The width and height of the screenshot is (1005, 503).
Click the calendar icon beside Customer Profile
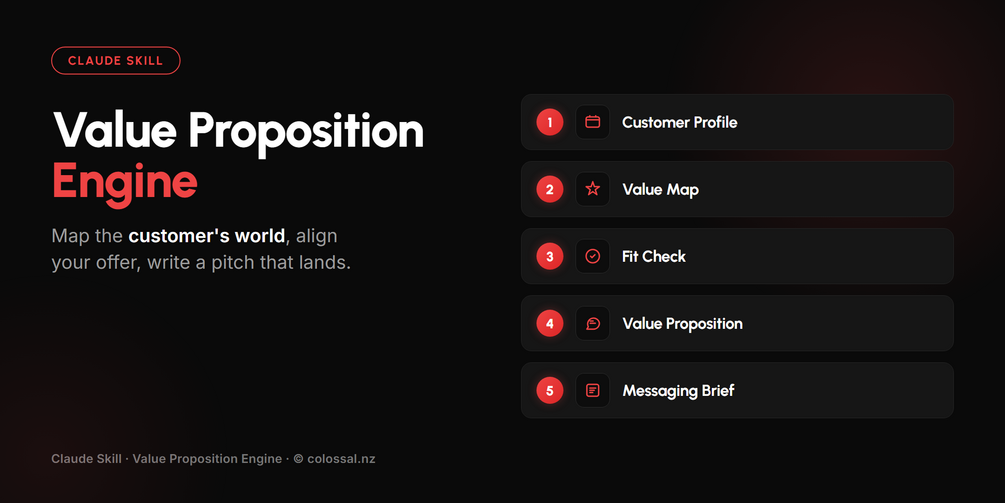point(592,122)
